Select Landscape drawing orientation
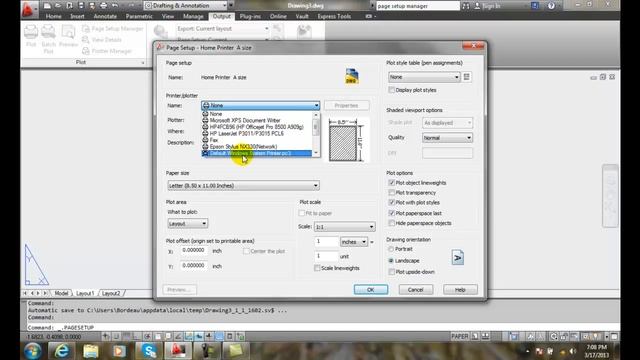Screen dimensions: 640x360 [391, 260]
